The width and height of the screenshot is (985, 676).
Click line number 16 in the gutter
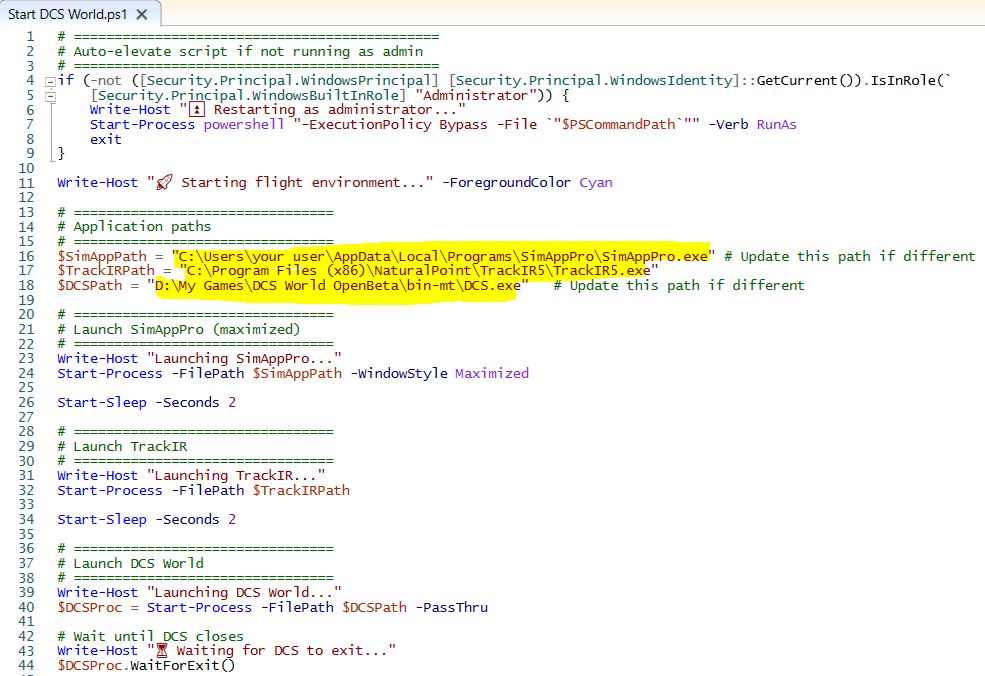pyautogui.click(x=28, y=256)
